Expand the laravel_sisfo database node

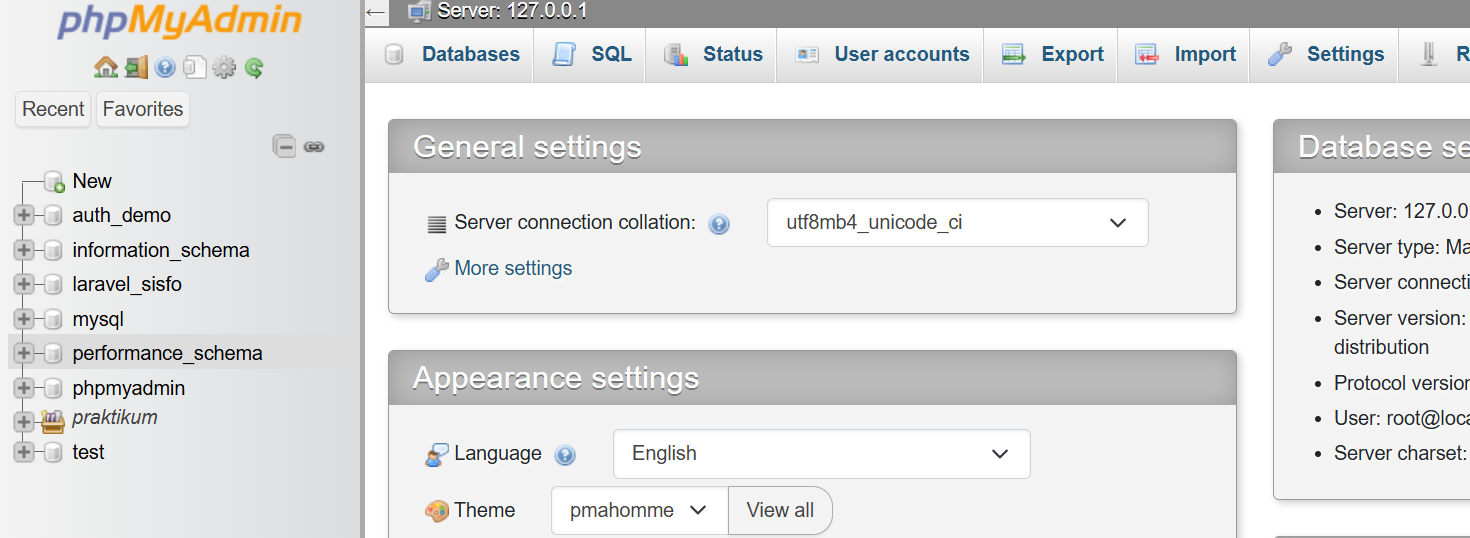(x=24, y=285)
